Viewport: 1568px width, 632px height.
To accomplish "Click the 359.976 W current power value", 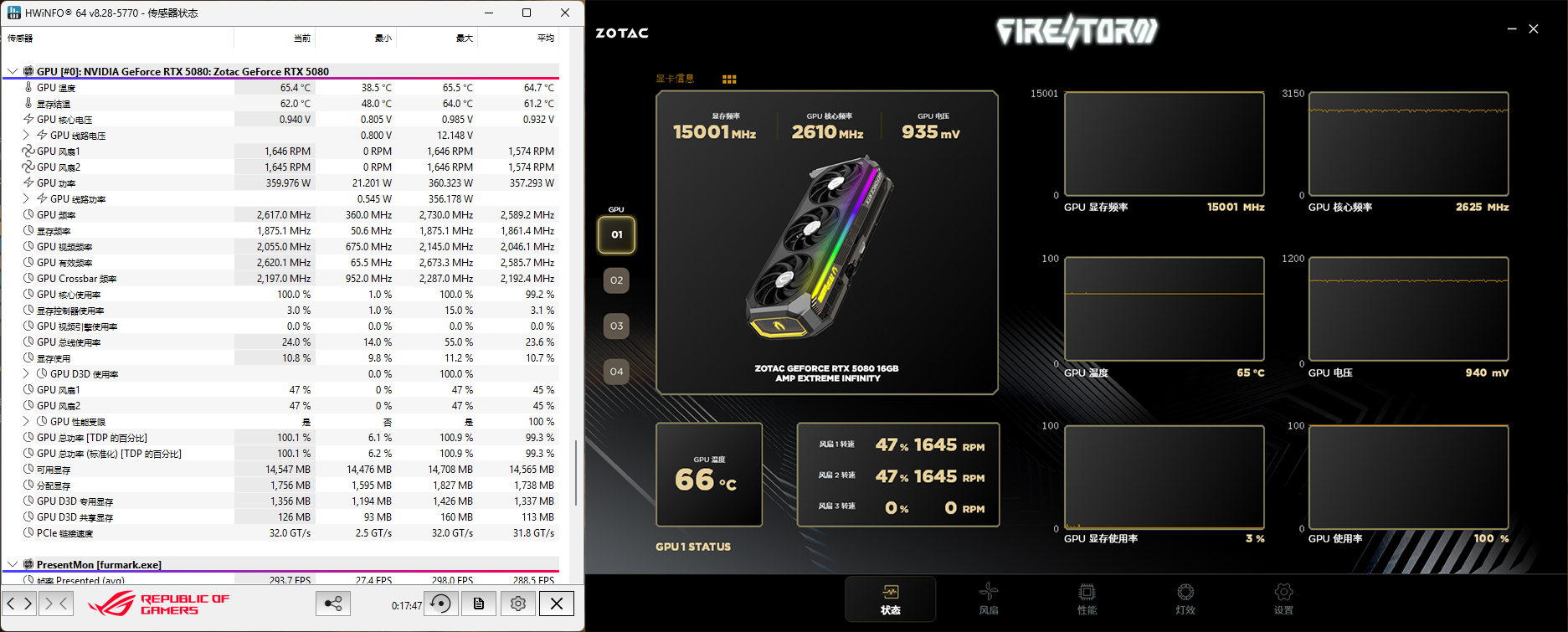I will (x=288, y=183).
